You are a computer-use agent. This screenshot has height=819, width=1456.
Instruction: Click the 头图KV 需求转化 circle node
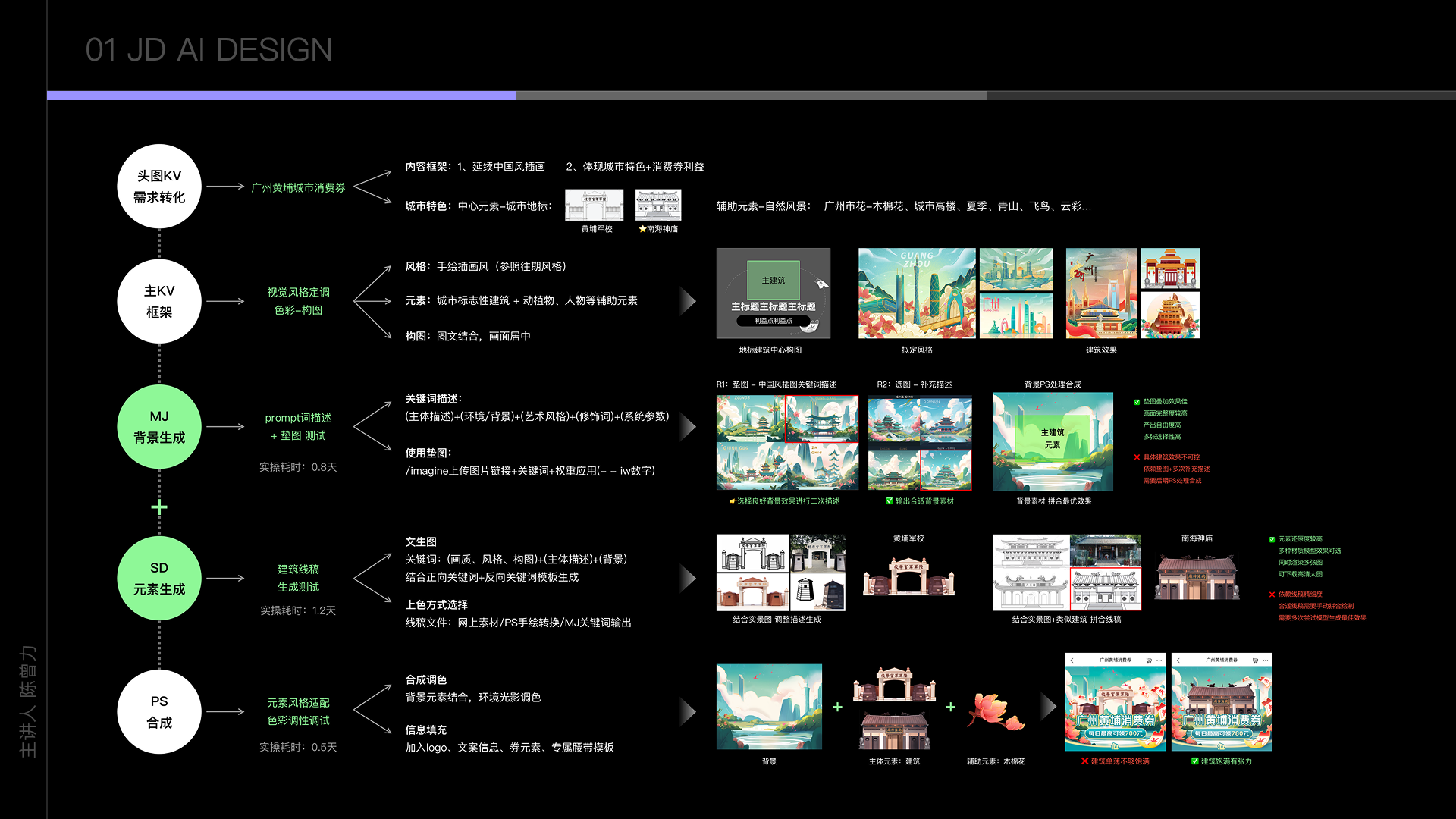[x=159, y=187]
